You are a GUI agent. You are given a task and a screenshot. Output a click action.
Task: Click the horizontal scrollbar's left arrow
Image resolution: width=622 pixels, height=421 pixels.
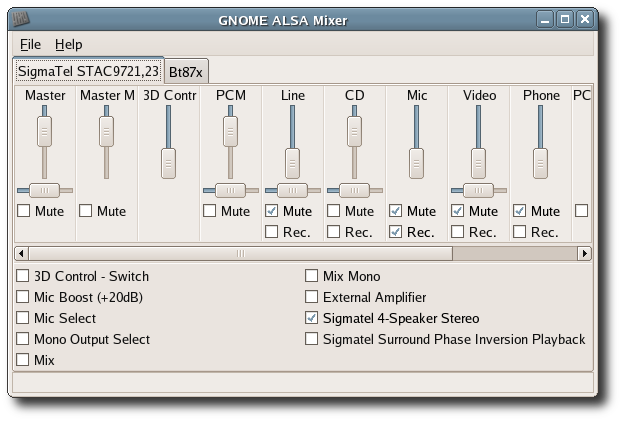click(22, 254)
